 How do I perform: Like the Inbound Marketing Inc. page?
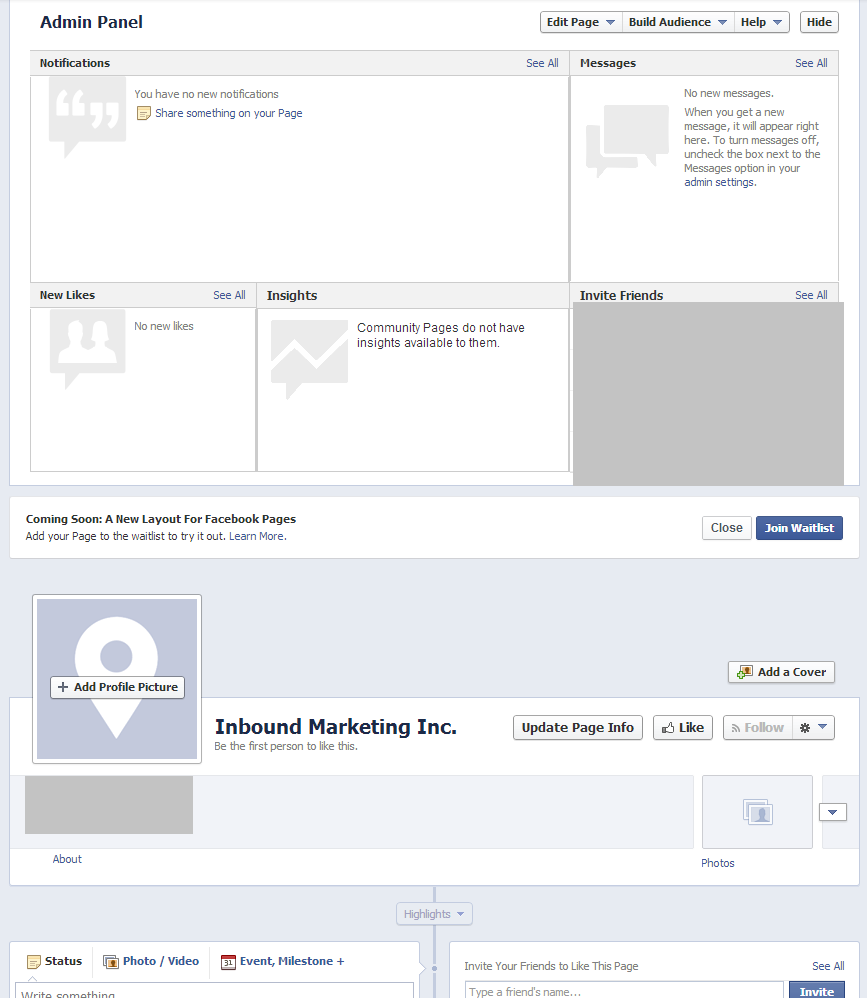coord(682,727)
